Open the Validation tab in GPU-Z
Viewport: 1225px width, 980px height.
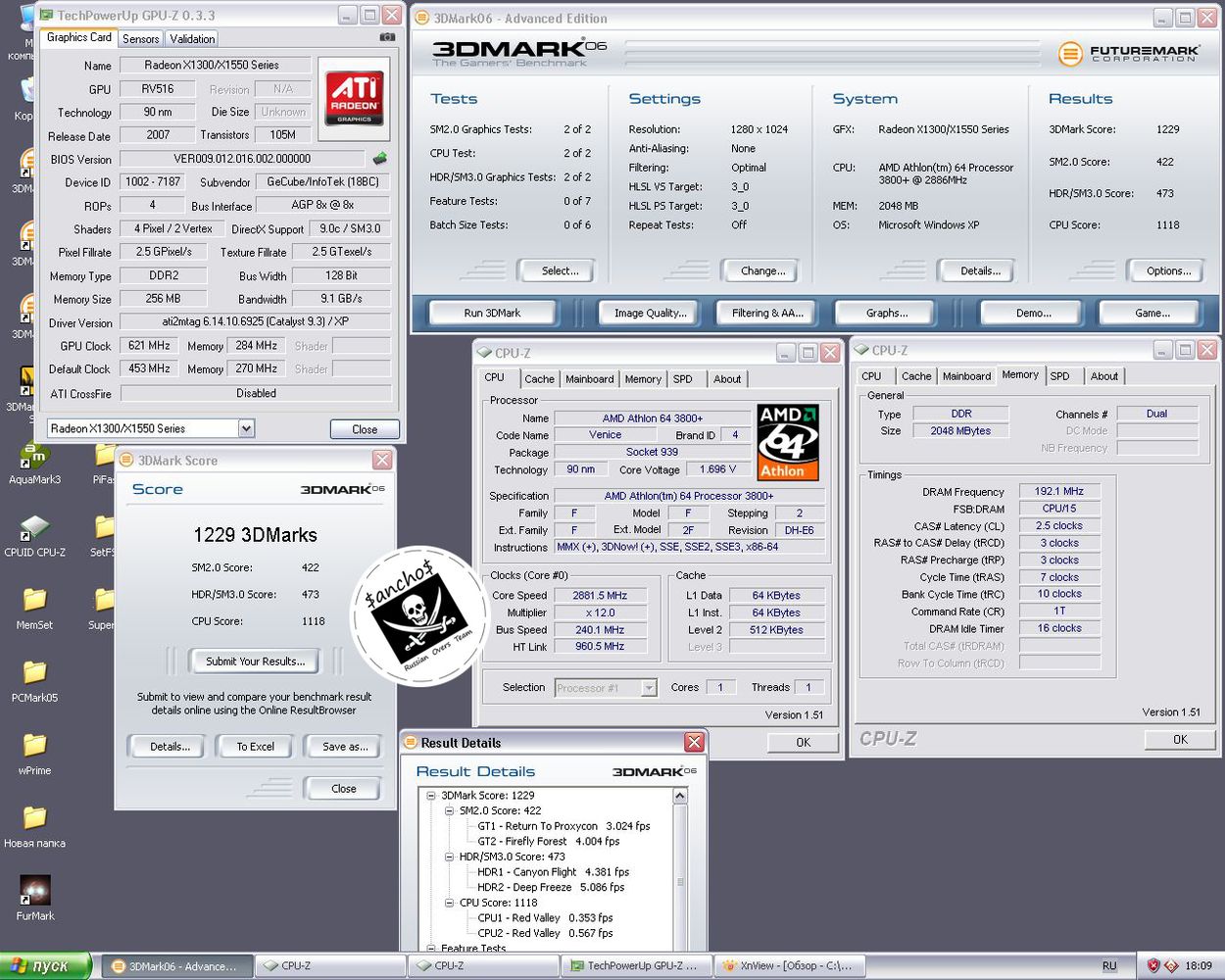click(192, 38)
